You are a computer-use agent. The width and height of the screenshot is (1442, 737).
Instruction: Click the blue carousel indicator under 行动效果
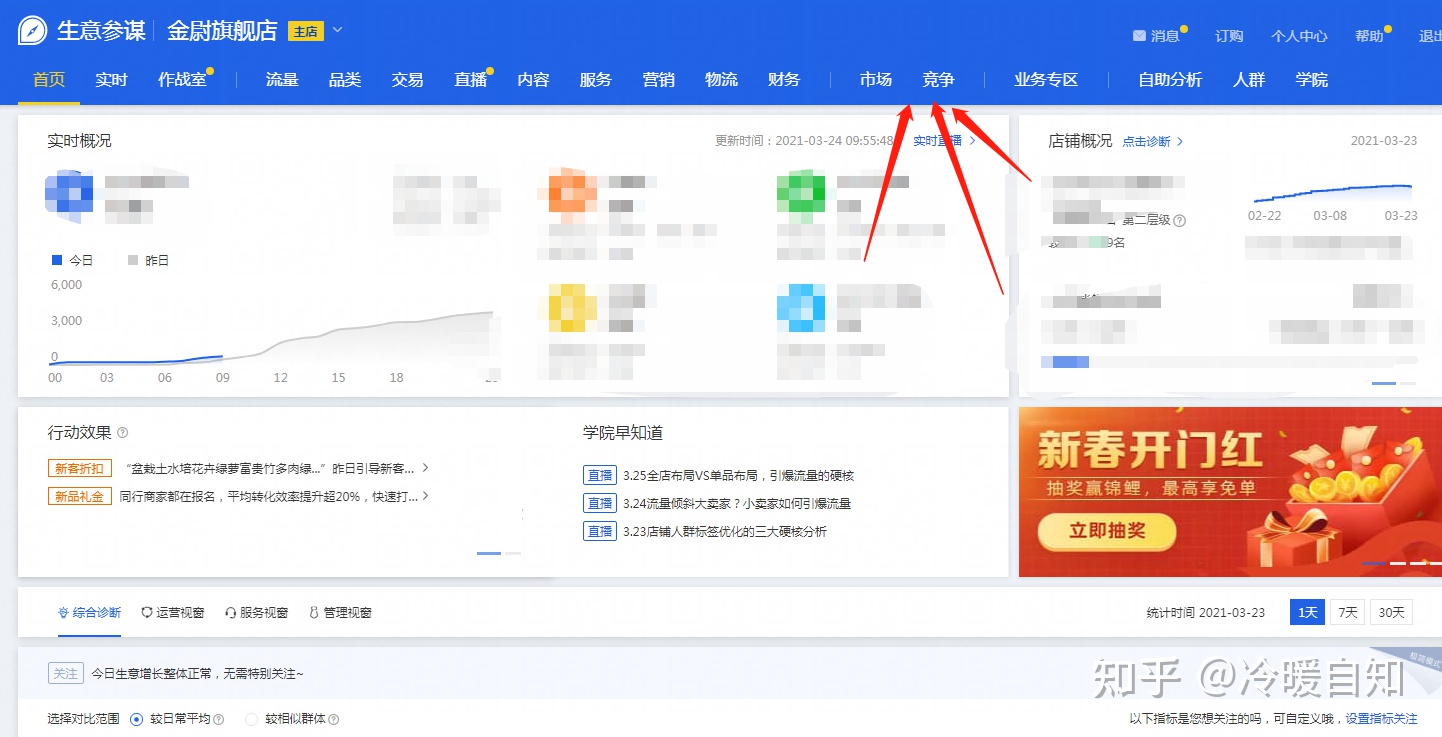click(489, 553)
